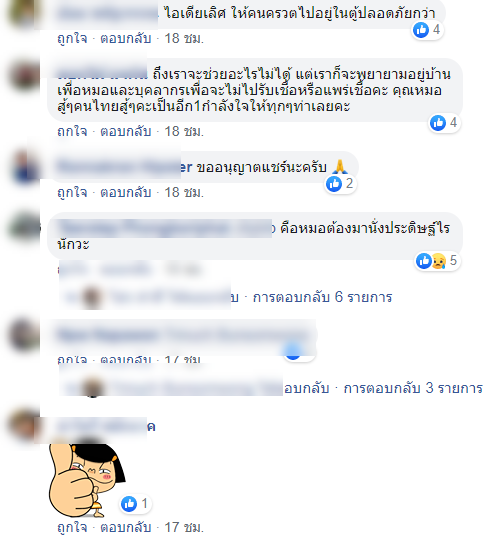
Task: Open reactions on the stay-home encouragement comment
Action: point(444,123)
